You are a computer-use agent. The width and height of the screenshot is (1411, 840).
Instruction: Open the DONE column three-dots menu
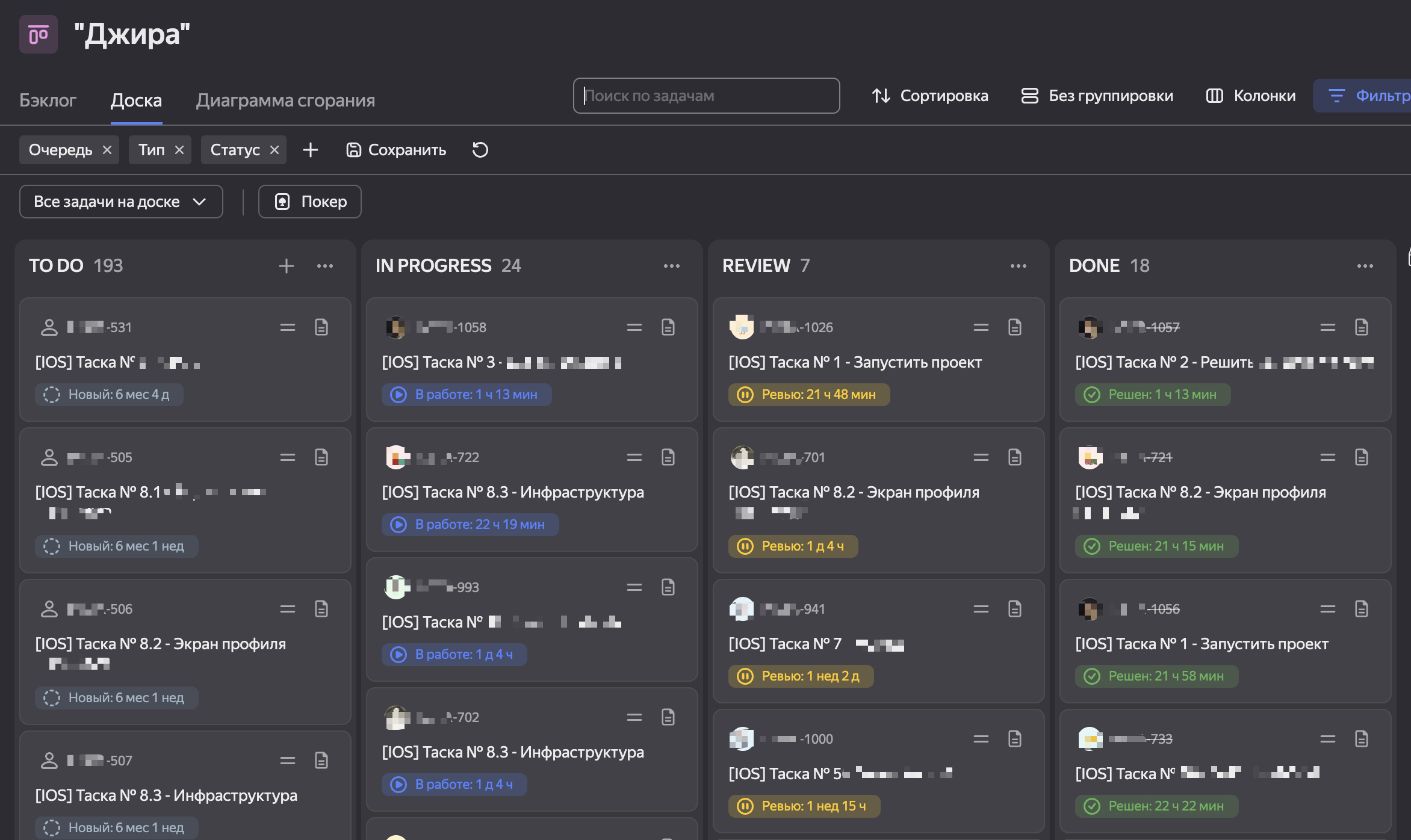(1365, 266)
